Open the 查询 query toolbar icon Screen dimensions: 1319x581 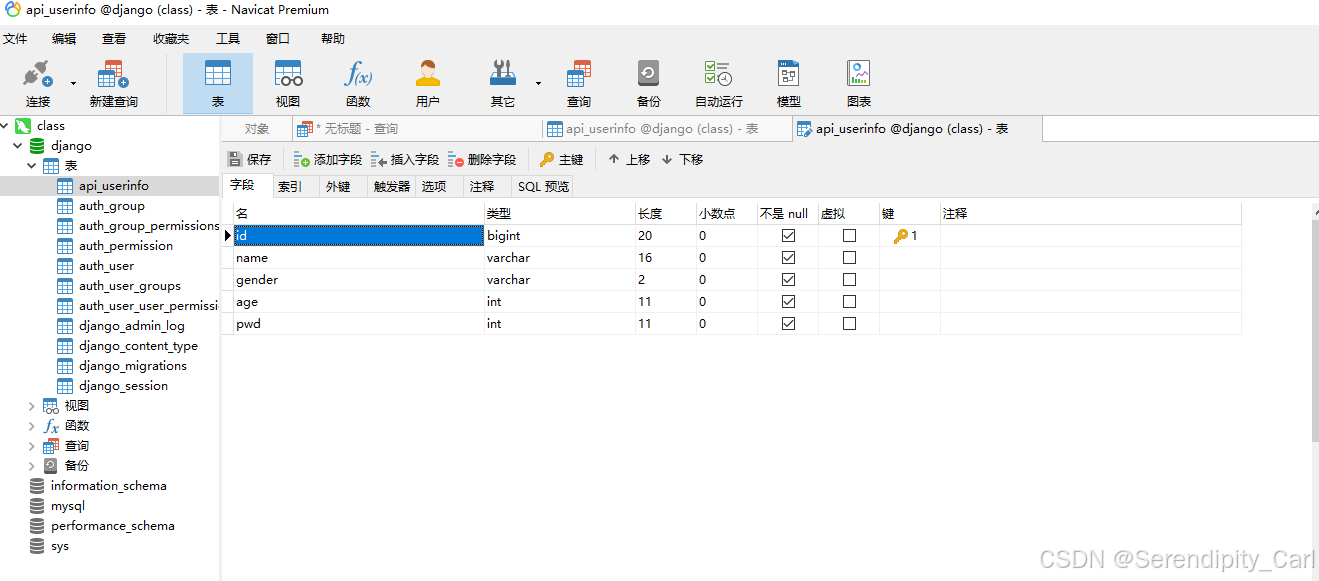pyautogui.click(x=578, y=74)
